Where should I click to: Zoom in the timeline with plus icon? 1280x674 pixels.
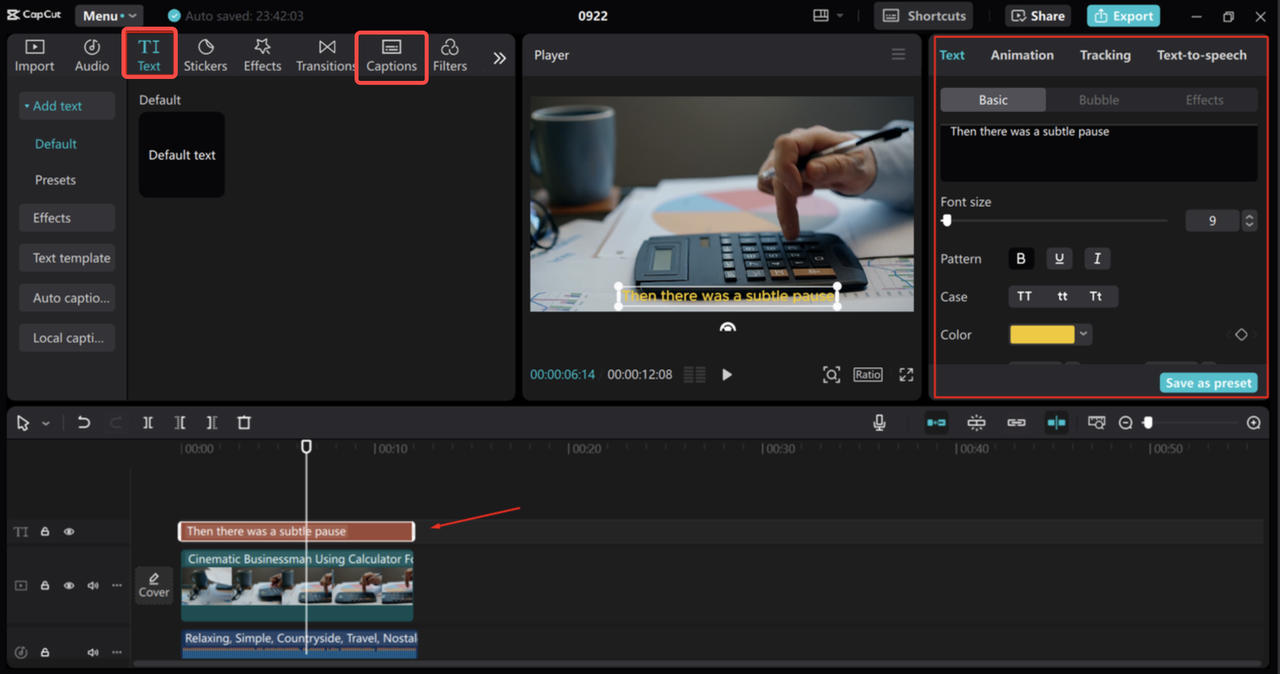pos(1254,423)
